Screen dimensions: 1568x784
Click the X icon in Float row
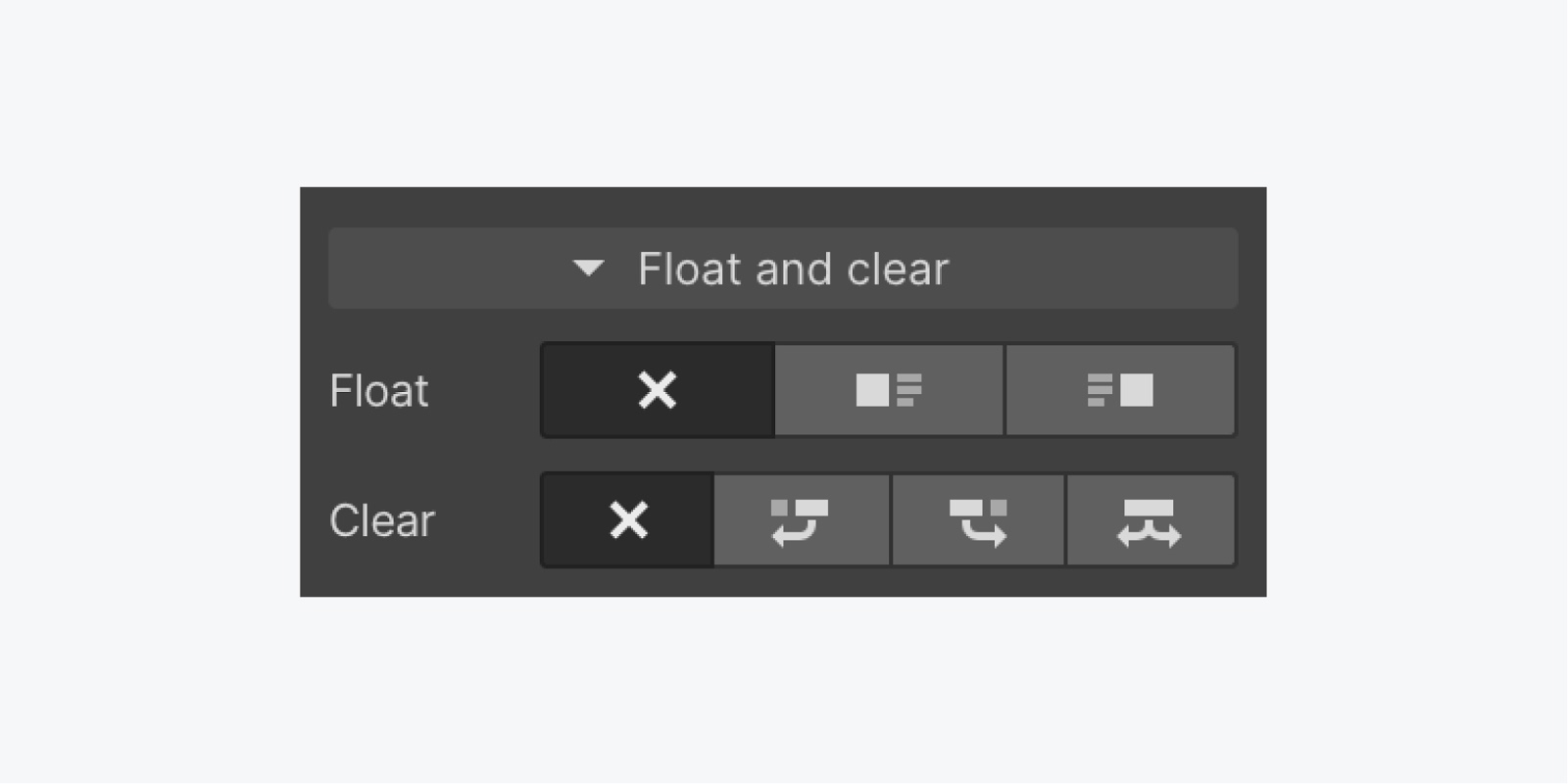tap(658, 390)
